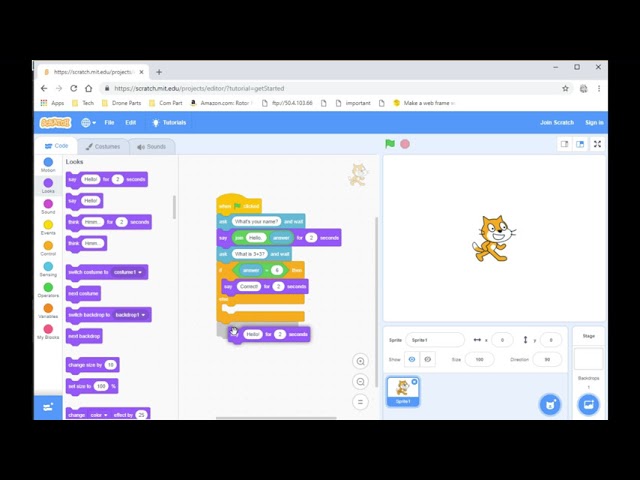Click the say Correct! block in script
This screenshot has height=480, width=640.
pyautogui.click(x=265, y=287)
